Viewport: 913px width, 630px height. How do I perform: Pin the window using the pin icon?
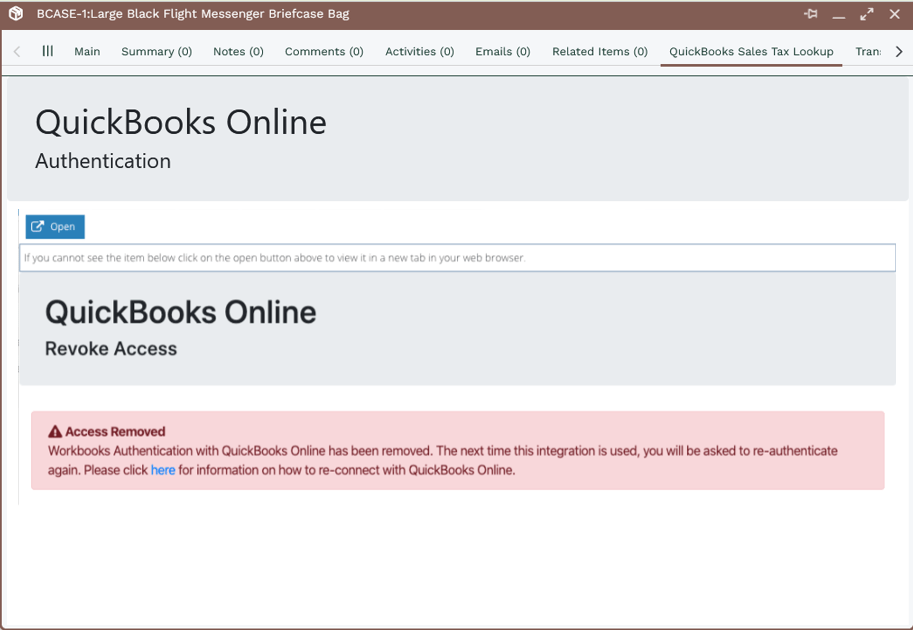point(811,14)
